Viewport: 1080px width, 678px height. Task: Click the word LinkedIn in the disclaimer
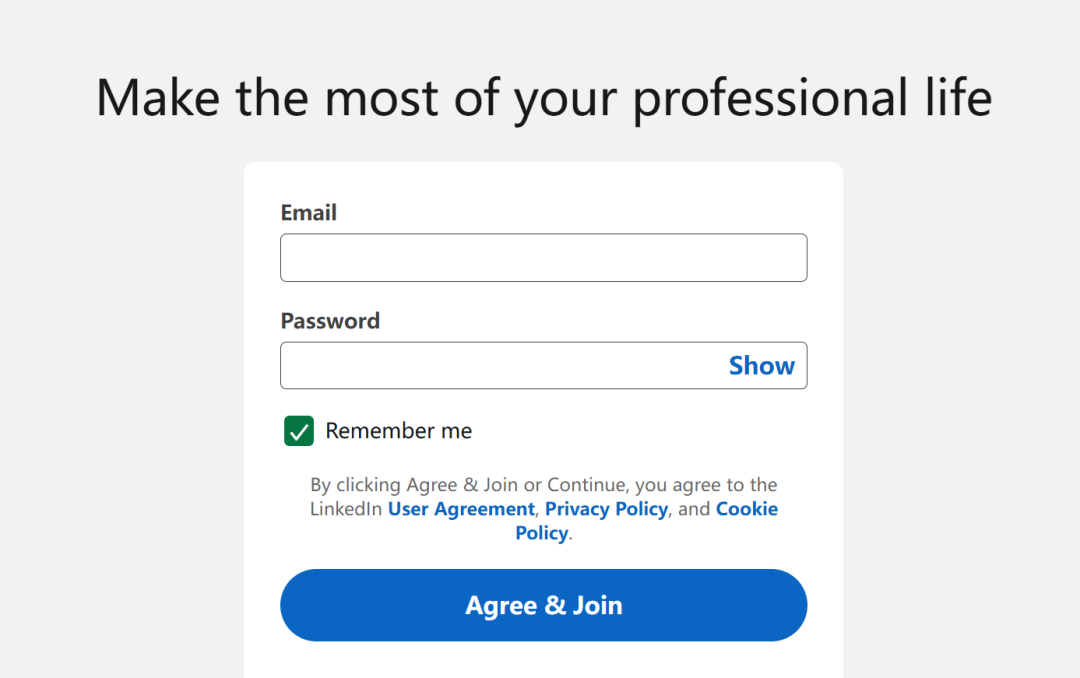click(x=346, y=509)
